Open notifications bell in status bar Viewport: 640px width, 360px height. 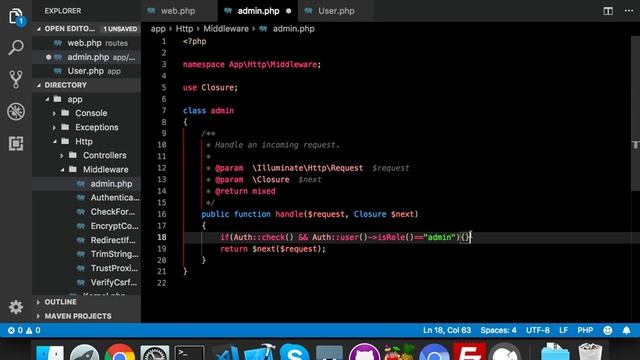point(627,330)
